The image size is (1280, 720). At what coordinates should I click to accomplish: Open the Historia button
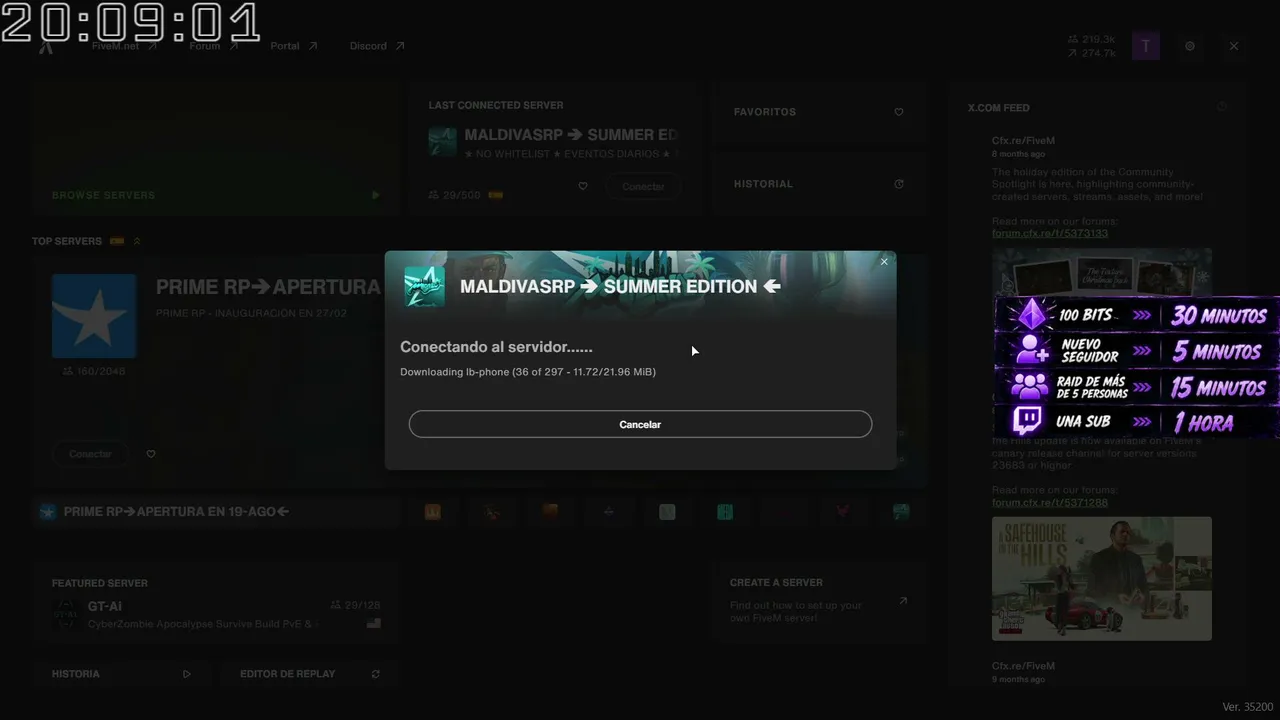121,674
